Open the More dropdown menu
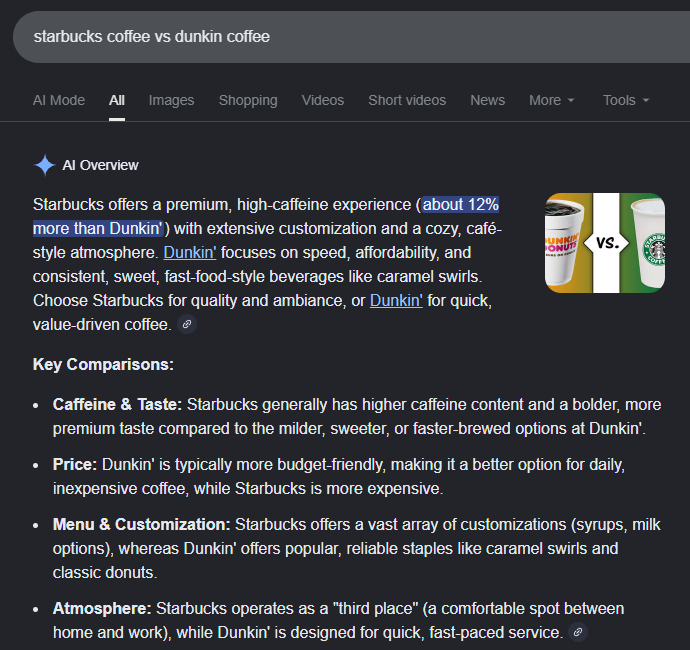The height and width of the screenshot is (650, 690). [552, 100]
